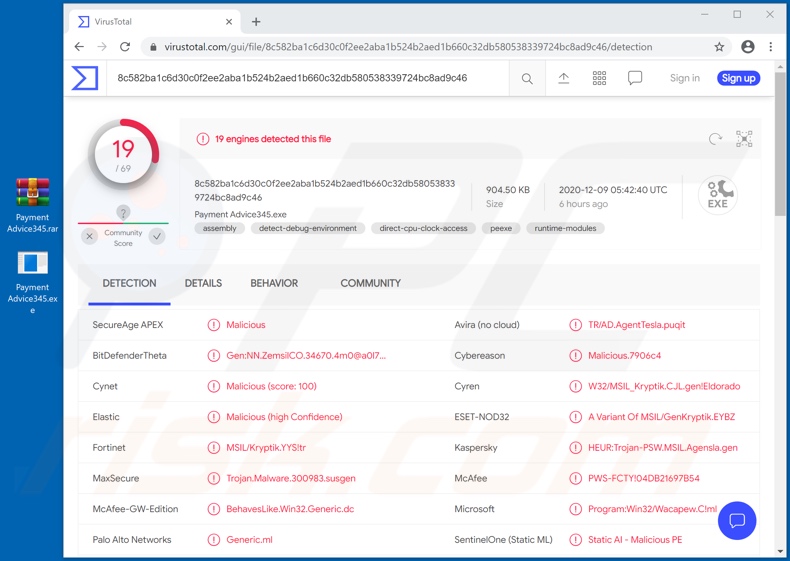Click the Static AI - Malicious PE result
790x561 pixels.
pos(635,540)
